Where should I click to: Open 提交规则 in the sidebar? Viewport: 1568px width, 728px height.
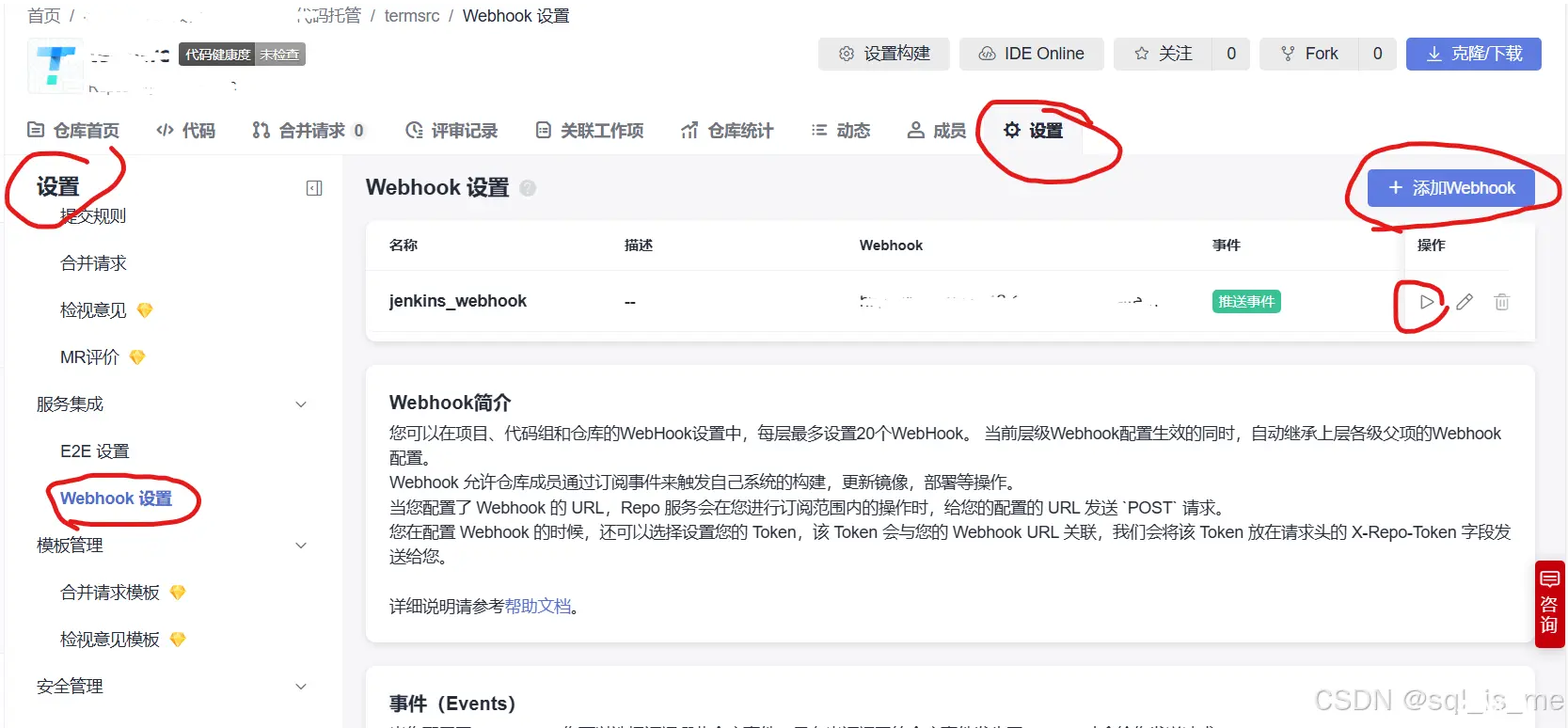coord(93,215)
